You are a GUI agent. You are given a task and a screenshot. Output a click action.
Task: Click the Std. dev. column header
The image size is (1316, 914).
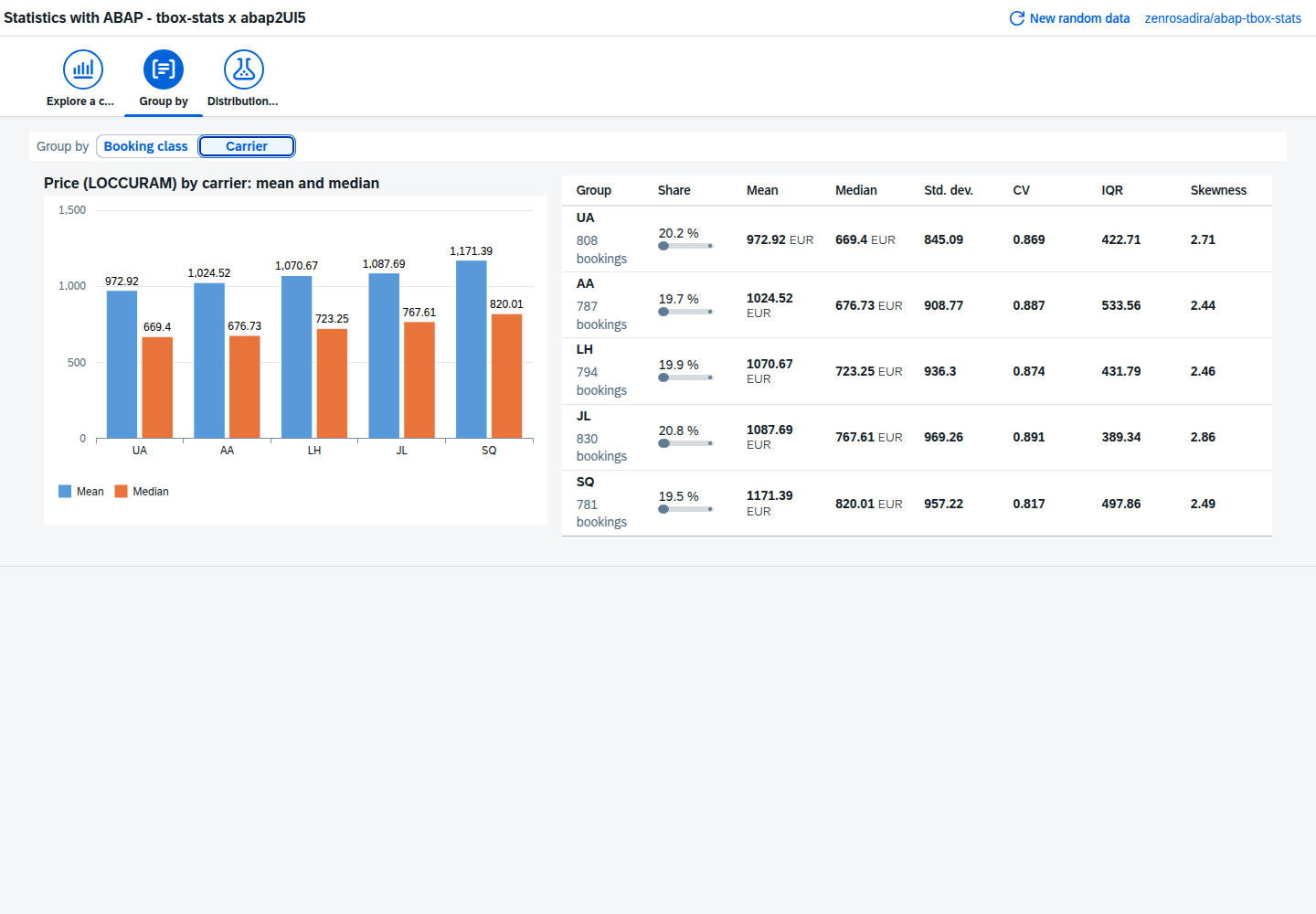(x=949, y=190)
